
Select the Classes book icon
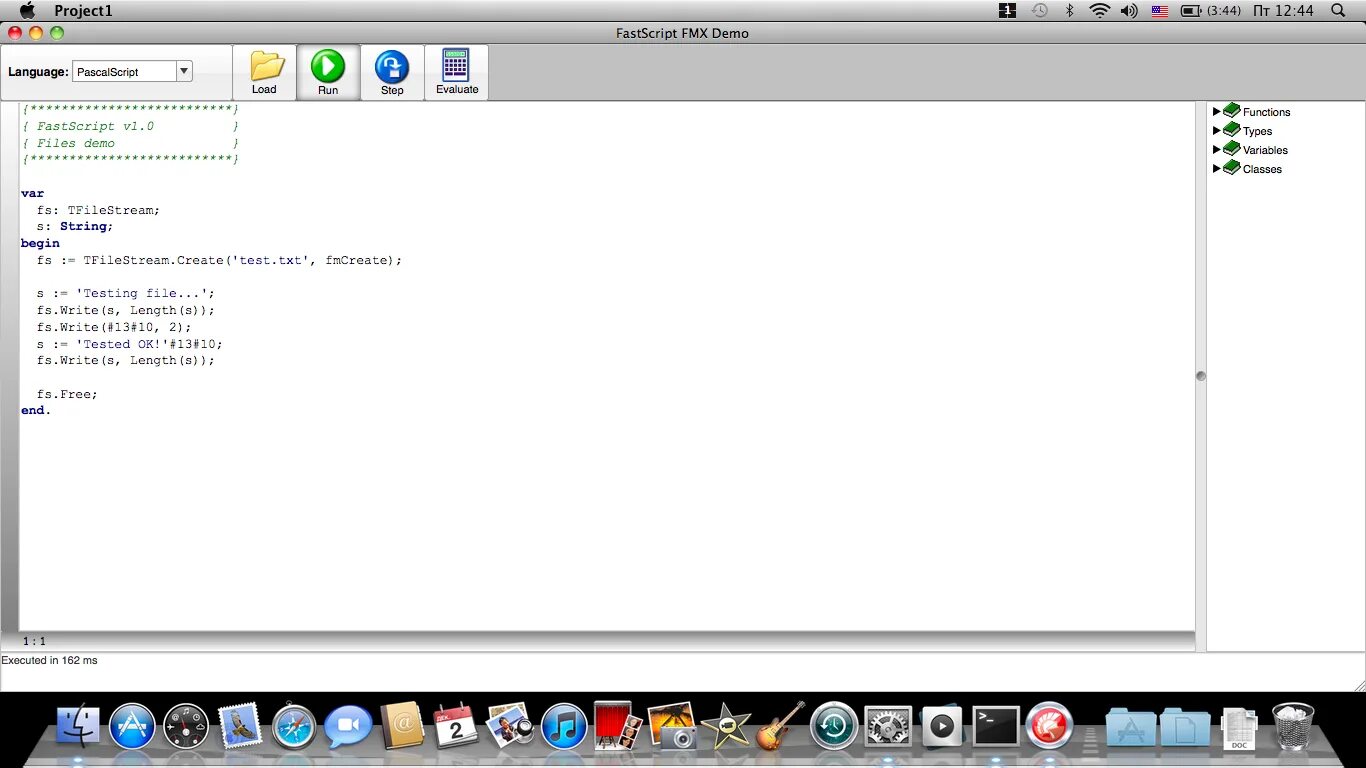tap(1232, 167)
